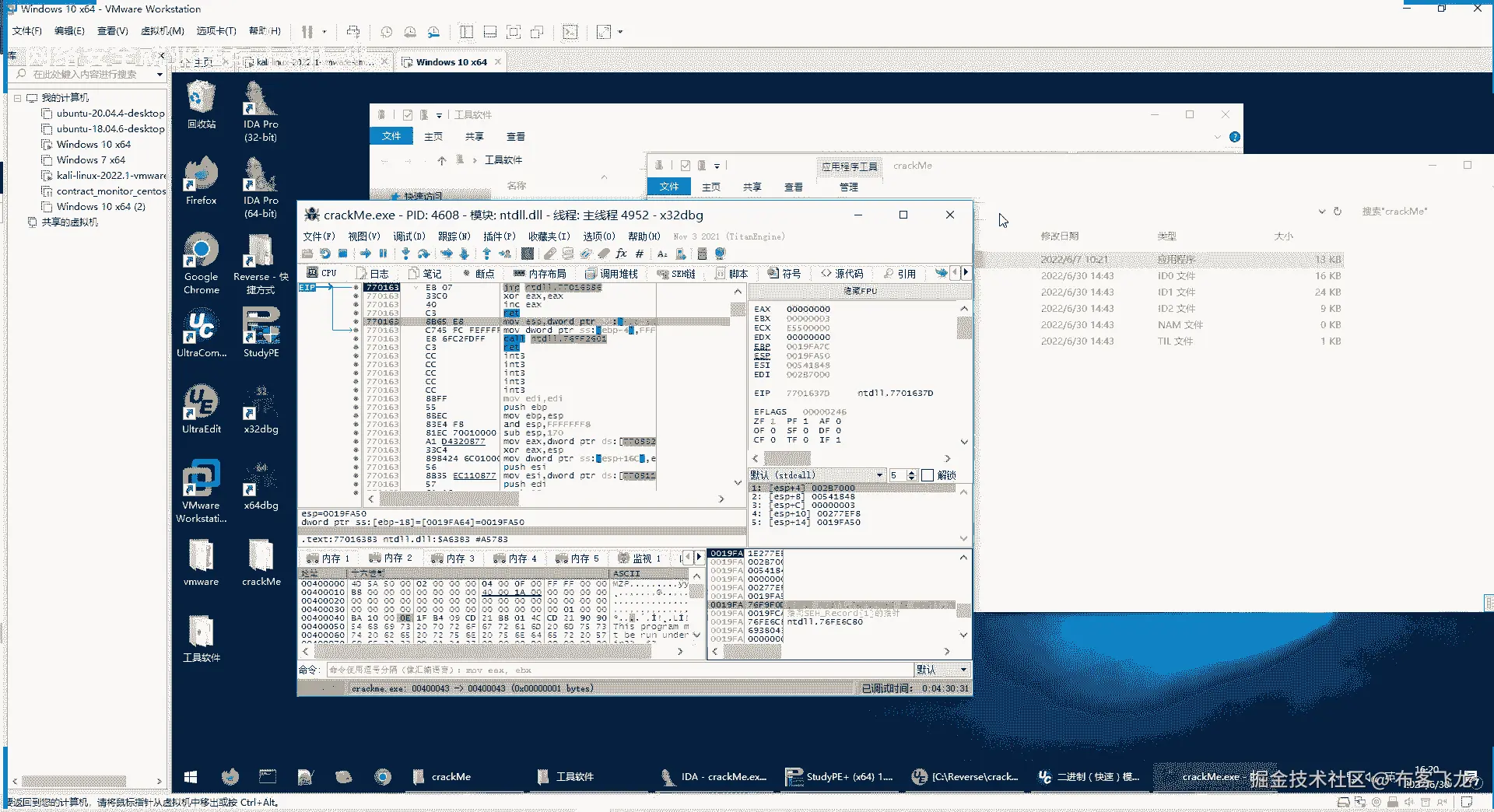Viewport: 1494px width, 812px height.
Task: Click the globe icon in x32dbg toolbar
Action: point(720,254)
